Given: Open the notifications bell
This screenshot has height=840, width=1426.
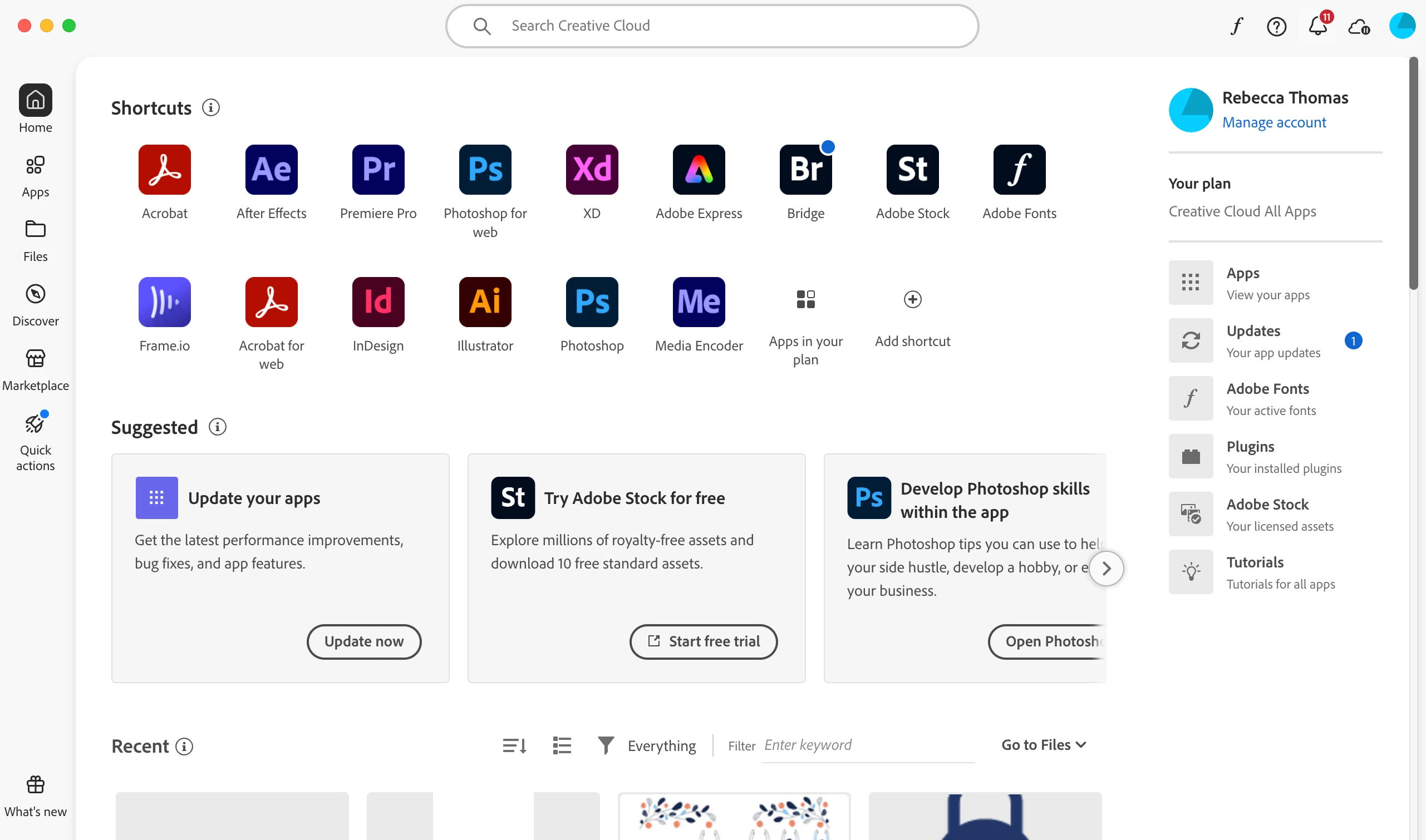Looking at the screenshot, I should [x=1317, y=26].
